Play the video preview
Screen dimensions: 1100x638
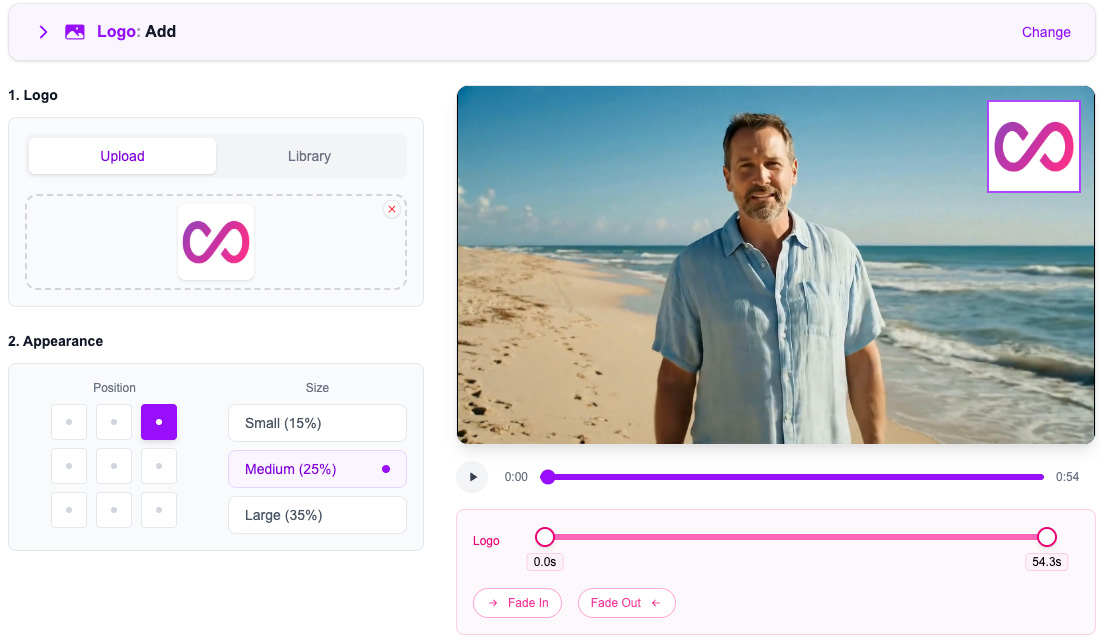coord(472,477)
